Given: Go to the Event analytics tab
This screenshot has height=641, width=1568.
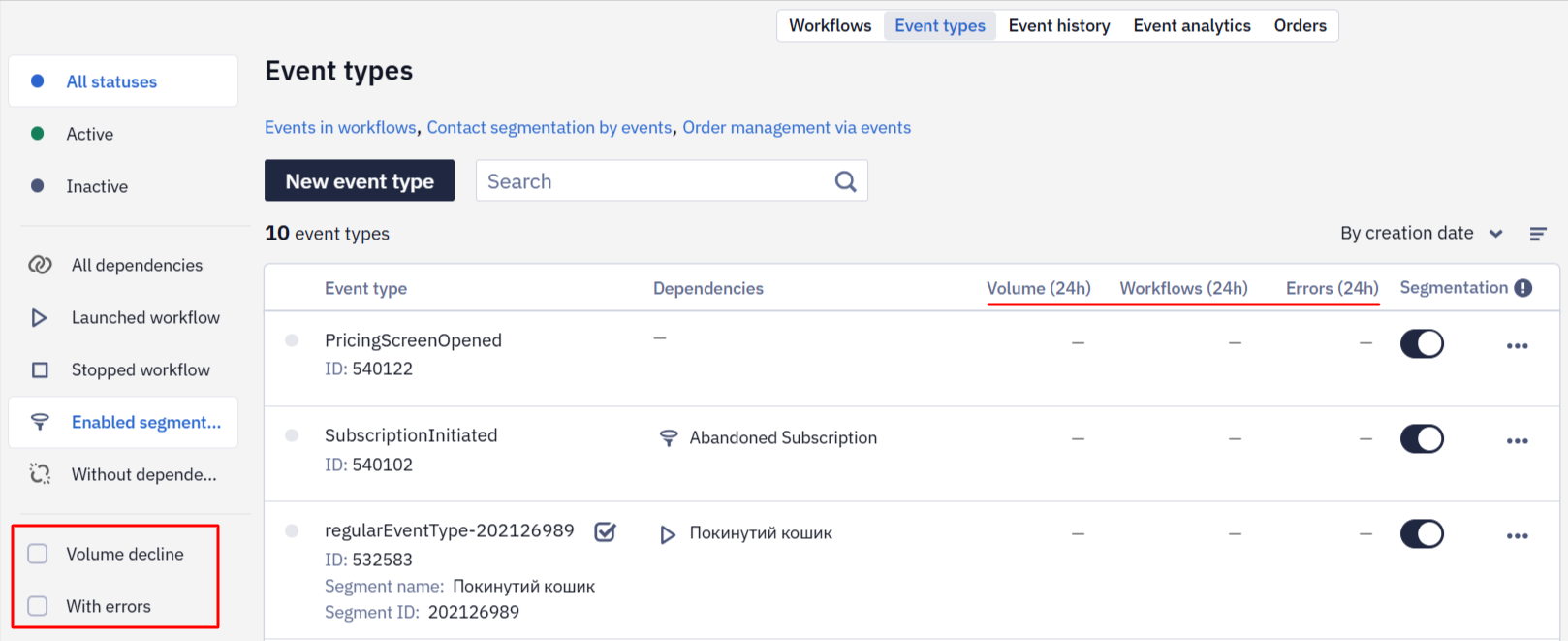Looking at the screenshot, I should click(1192, 25).
